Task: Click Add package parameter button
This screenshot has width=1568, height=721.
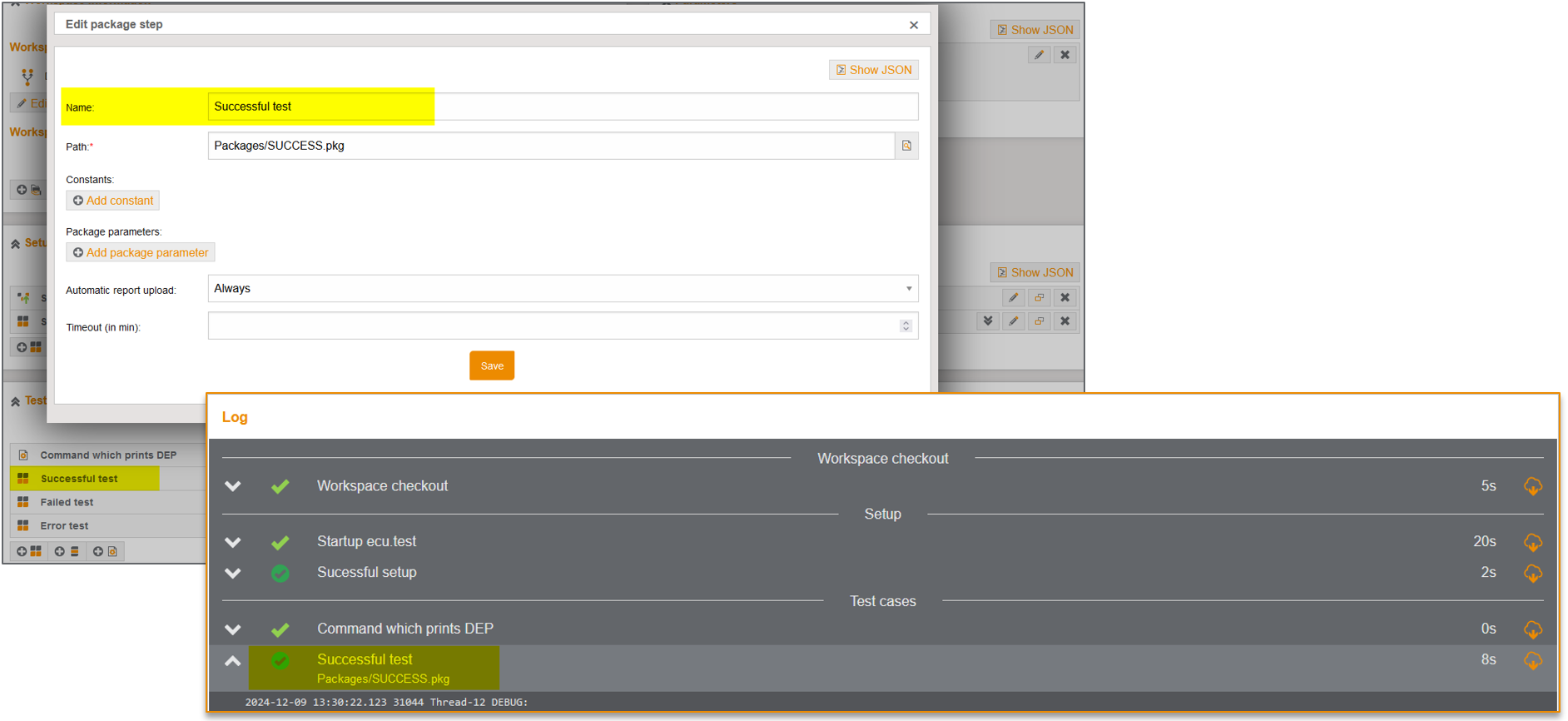Action: coord(140,252)
